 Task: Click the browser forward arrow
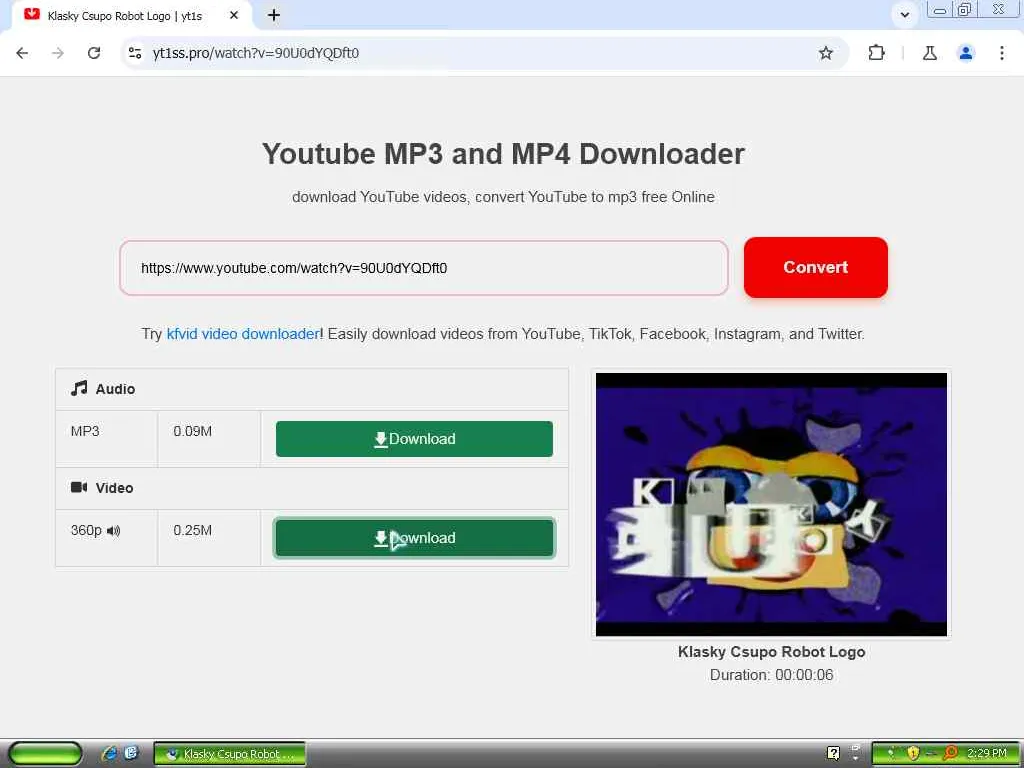pos(58,53)
